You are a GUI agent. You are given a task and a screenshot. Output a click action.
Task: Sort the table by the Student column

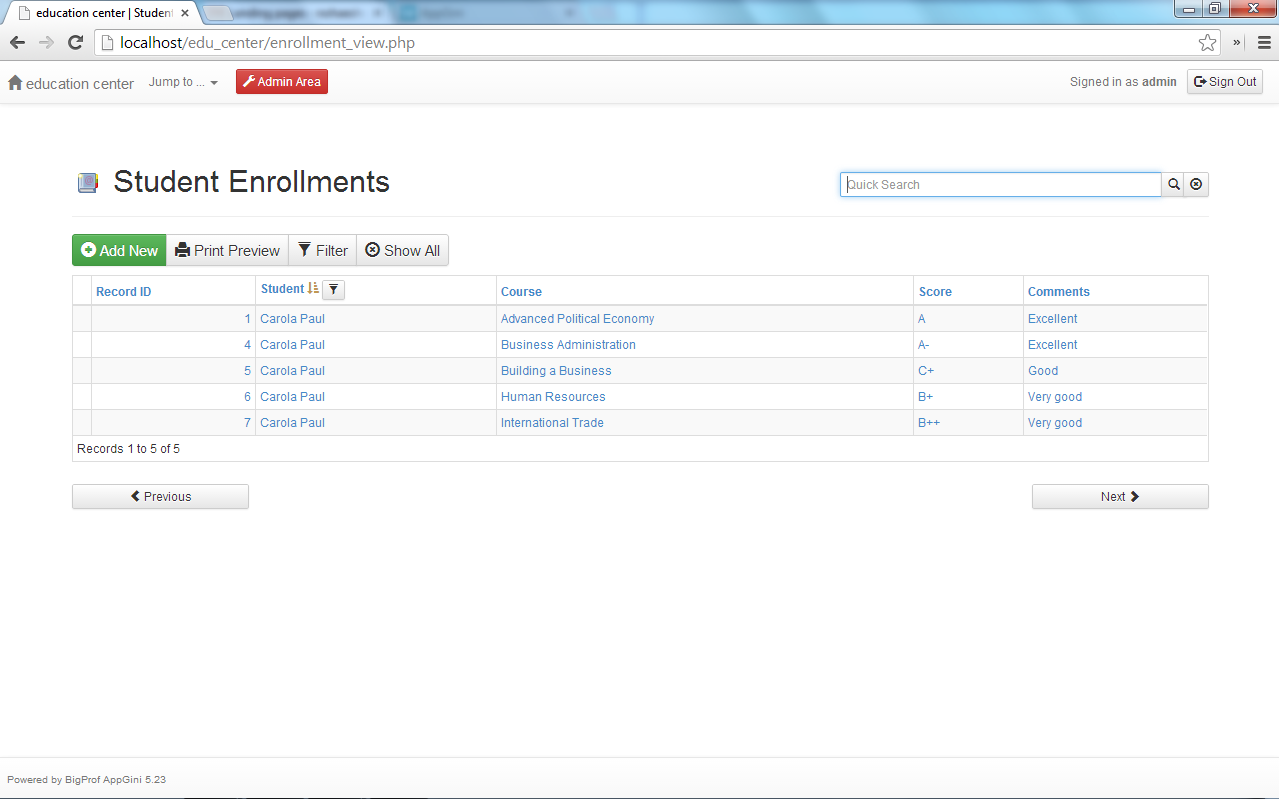pos(282,289)
